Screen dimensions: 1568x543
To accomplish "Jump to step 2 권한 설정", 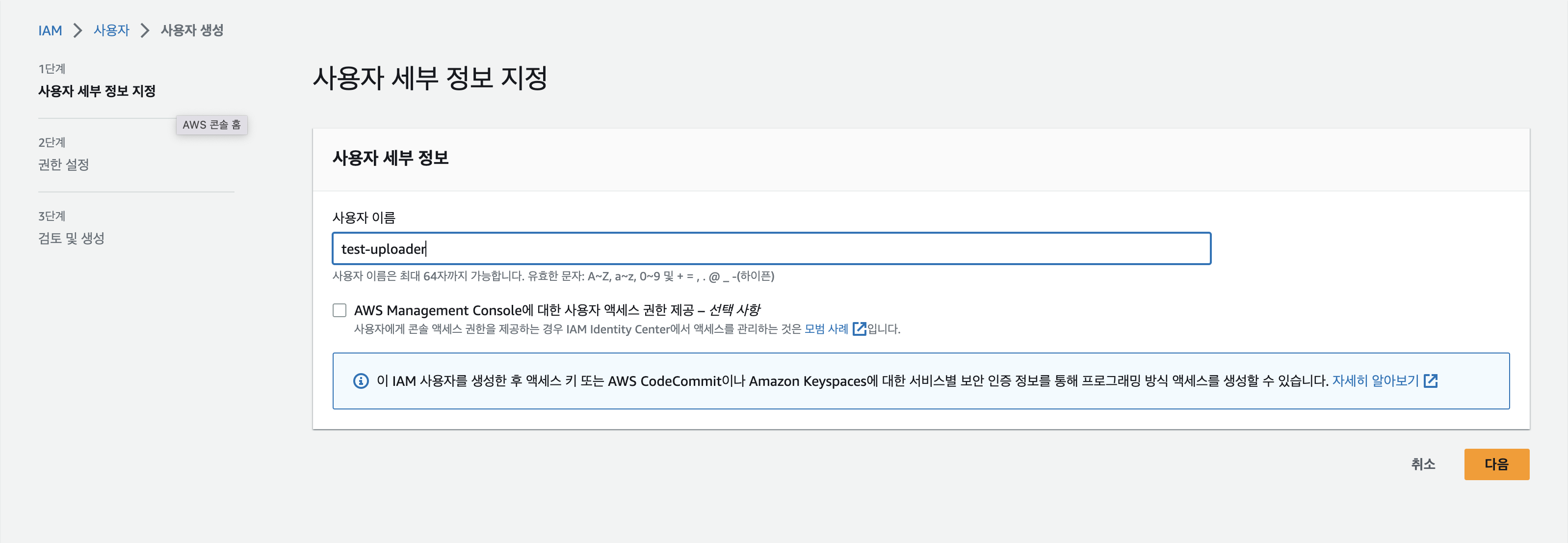I will 63,164.
